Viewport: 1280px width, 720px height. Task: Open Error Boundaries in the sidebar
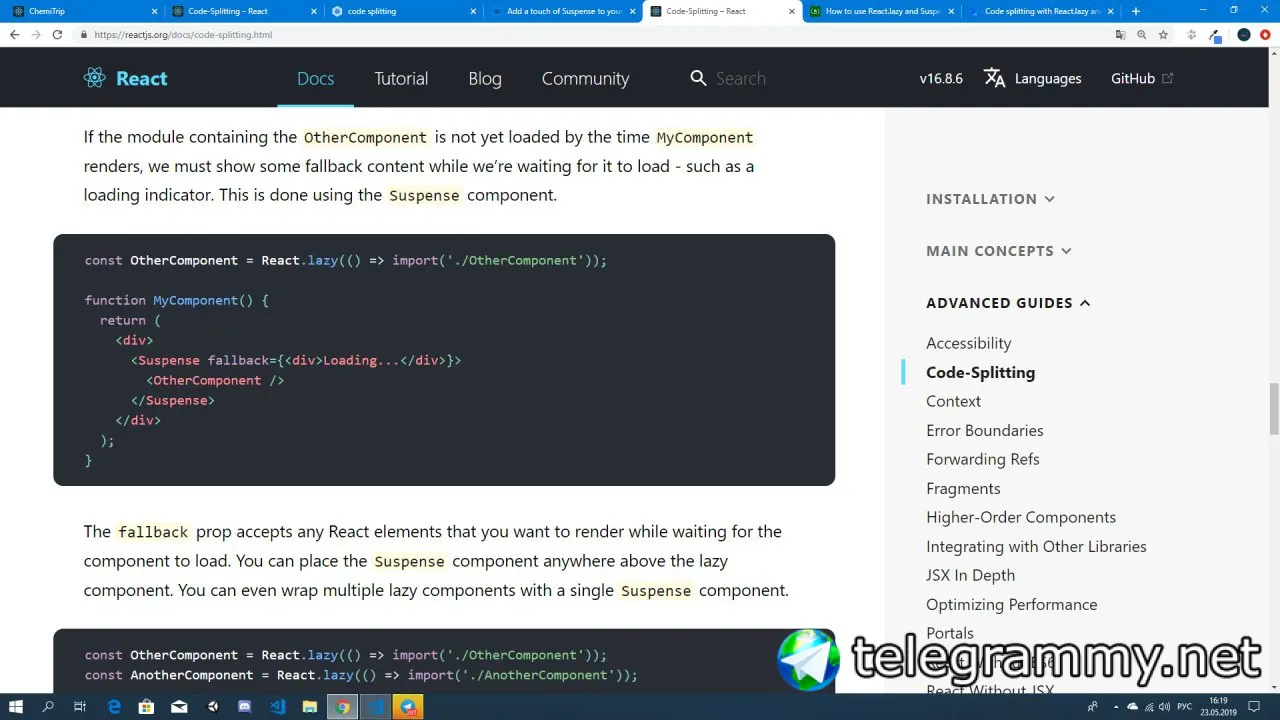984,430
